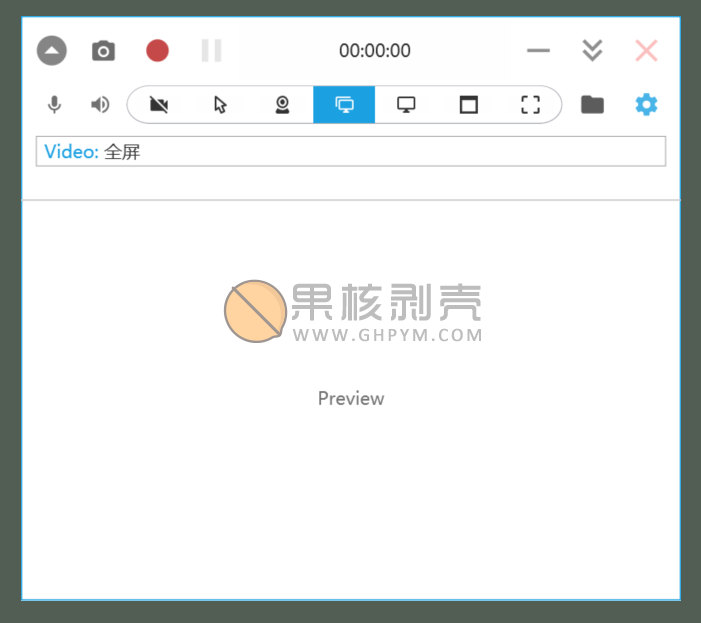The image size is (701, 623).
Task: Click the pause recording button
Action: 211,51
